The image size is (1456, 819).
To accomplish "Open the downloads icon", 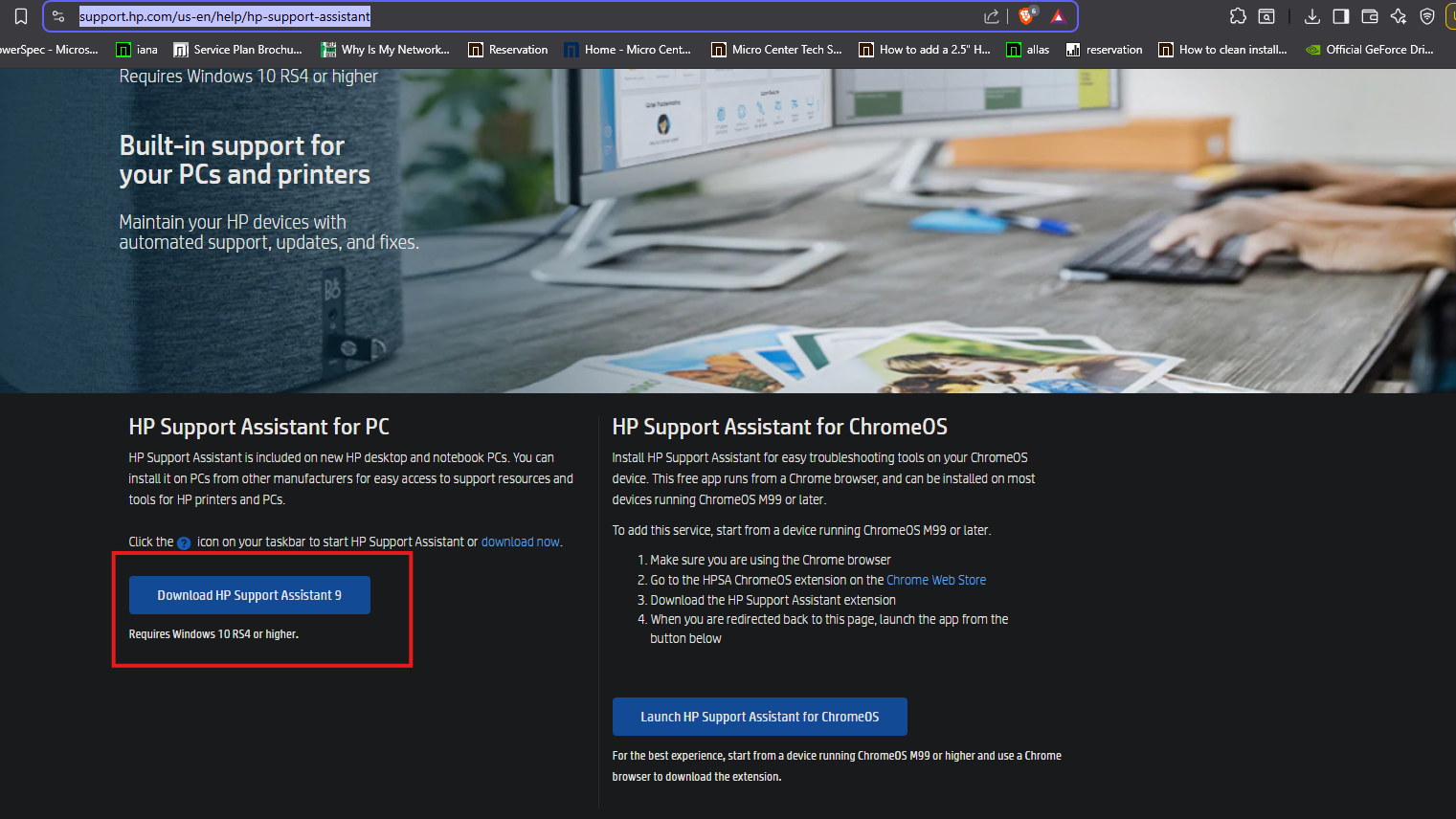I will [1312, 16].
